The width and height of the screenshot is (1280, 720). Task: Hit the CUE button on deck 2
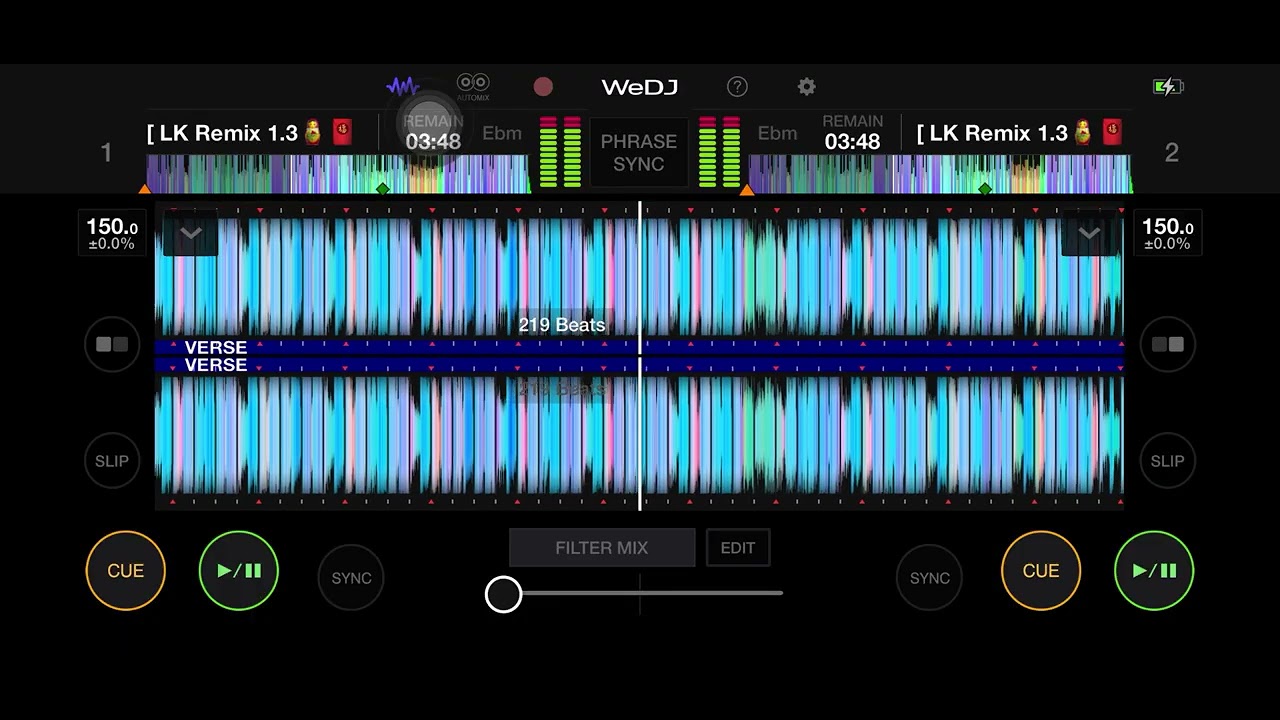pos(1041,570)
